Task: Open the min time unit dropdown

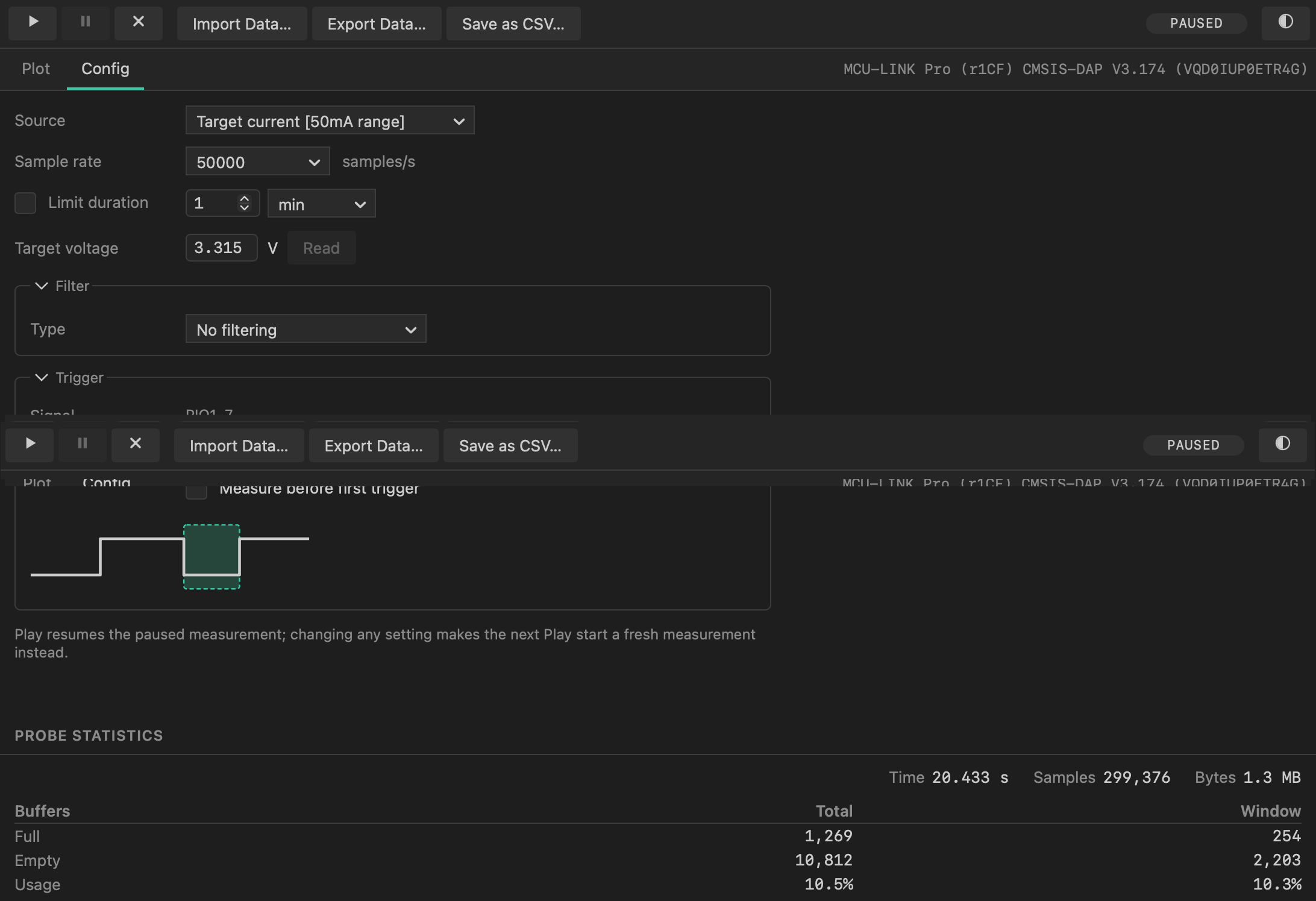Action: coord(322,204)
